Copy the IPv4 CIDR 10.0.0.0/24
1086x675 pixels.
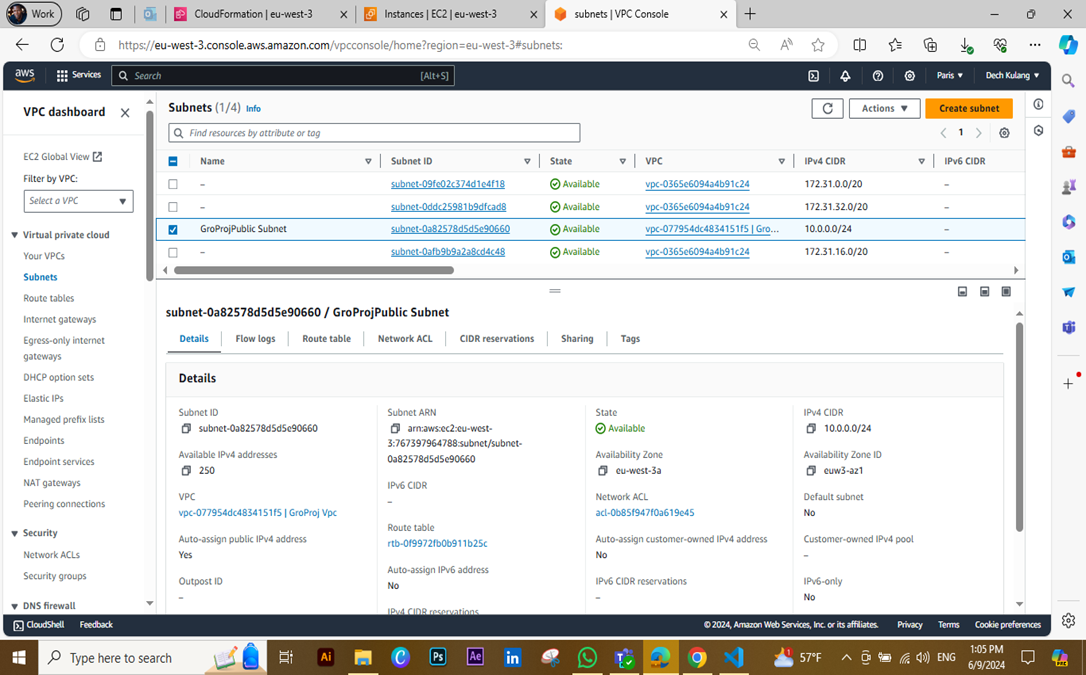pyautogui.click(x=810, y=429)
